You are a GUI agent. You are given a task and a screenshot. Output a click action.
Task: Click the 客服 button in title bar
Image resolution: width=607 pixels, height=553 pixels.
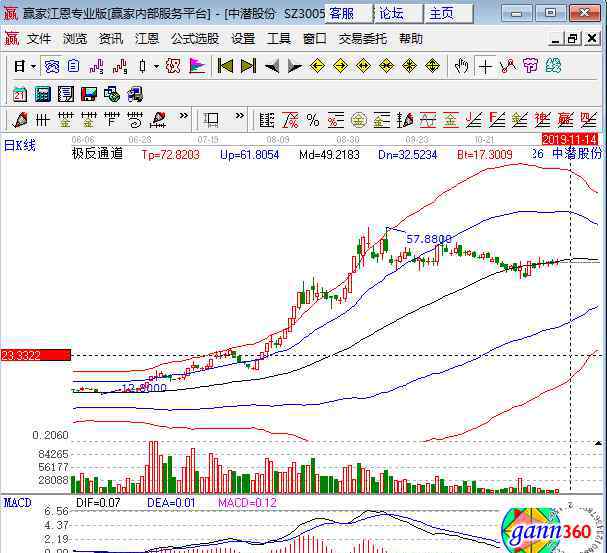pos(348,14)
